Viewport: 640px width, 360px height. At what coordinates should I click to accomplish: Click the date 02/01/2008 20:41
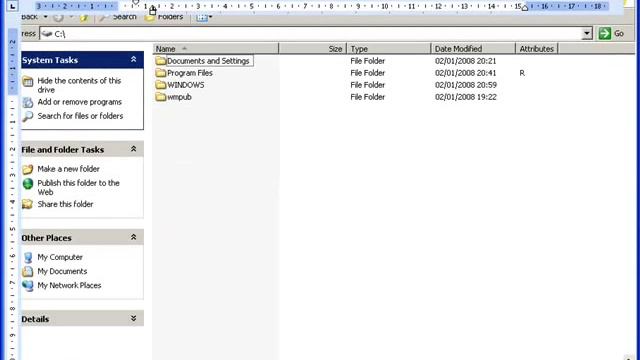coord(466,73)
